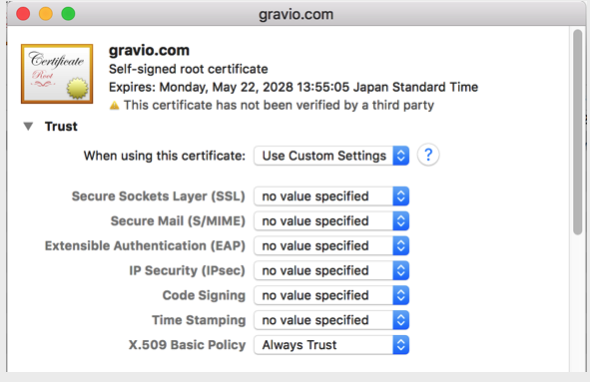The height and width of the screenshot is (382, 590).
Task: Open the trust settings help question mark
Action: pos(428,155)
